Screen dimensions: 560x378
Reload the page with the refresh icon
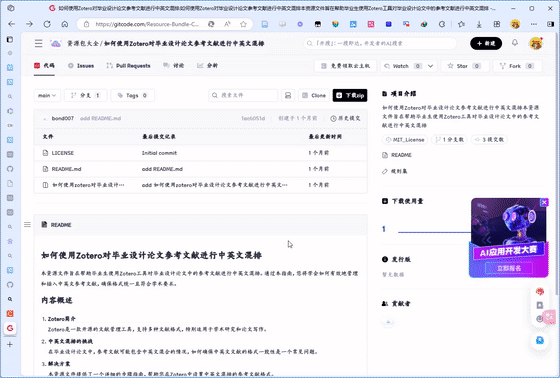(47, 24)
